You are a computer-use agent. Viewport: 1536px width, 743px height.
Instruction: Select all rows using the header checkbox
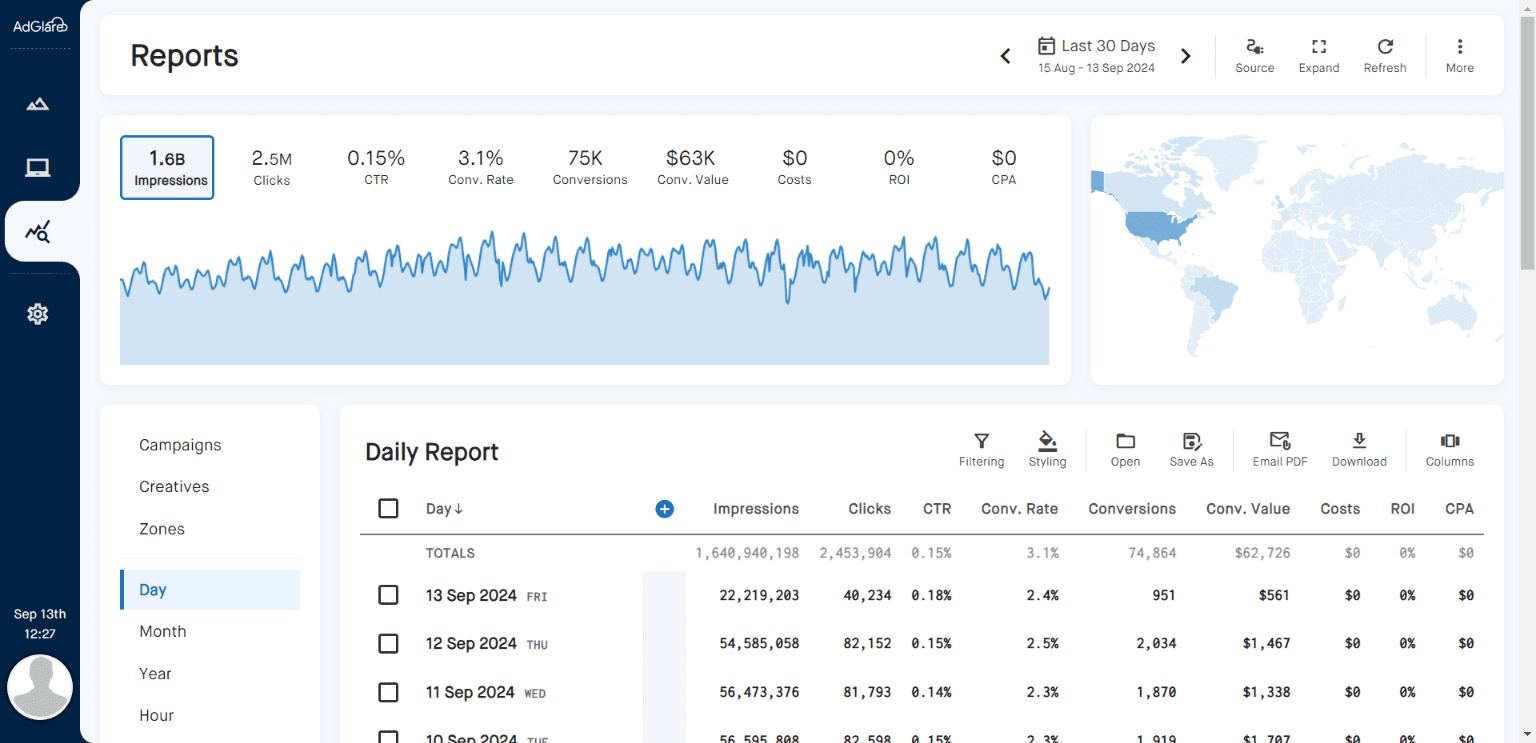coord(388,508)
